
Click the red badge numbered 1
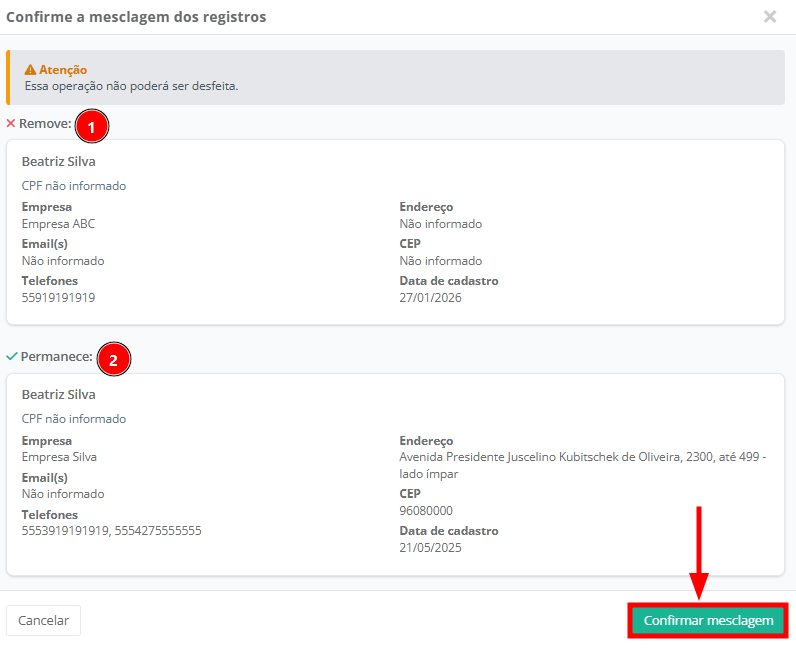92,127
